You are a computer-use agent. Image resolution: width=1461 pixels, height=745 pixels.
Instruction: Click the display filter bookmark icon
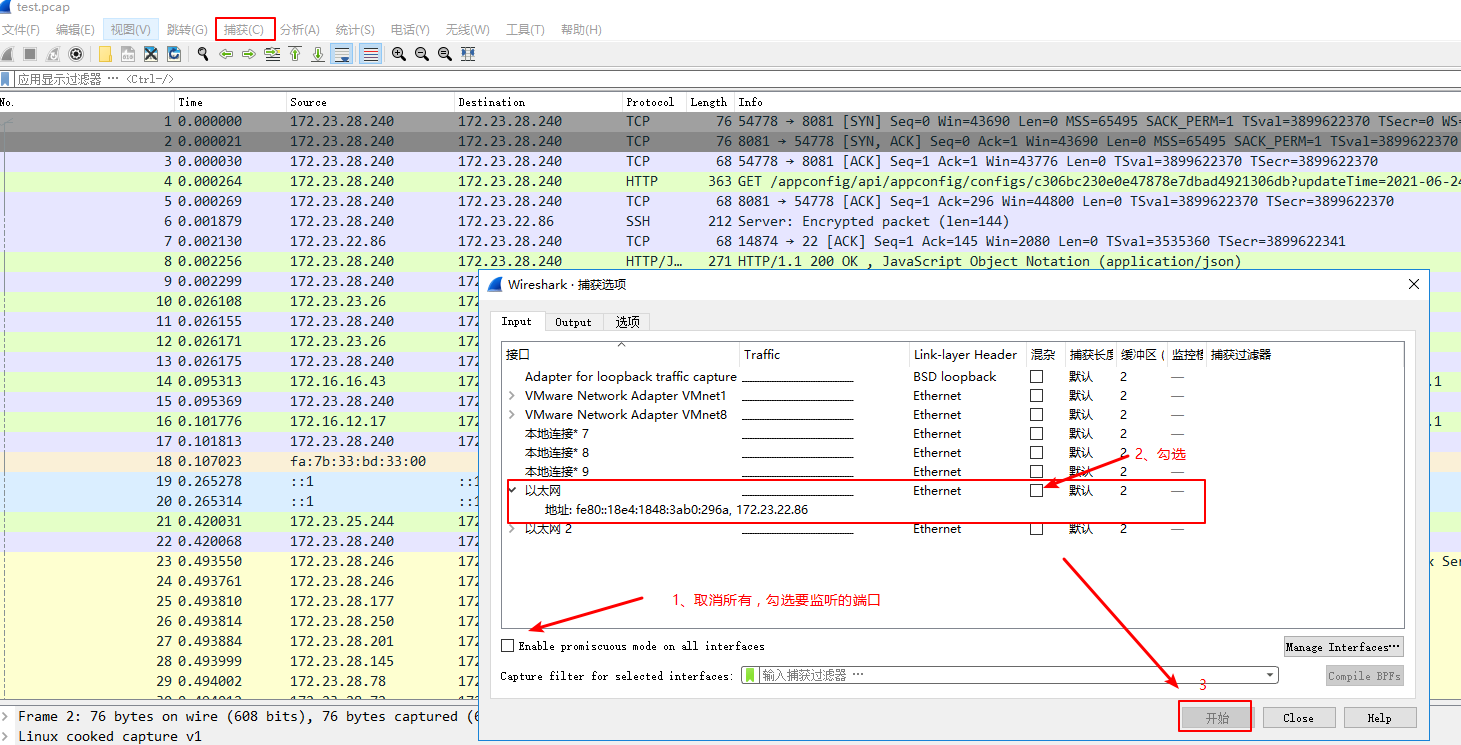[x=6, y=79]
